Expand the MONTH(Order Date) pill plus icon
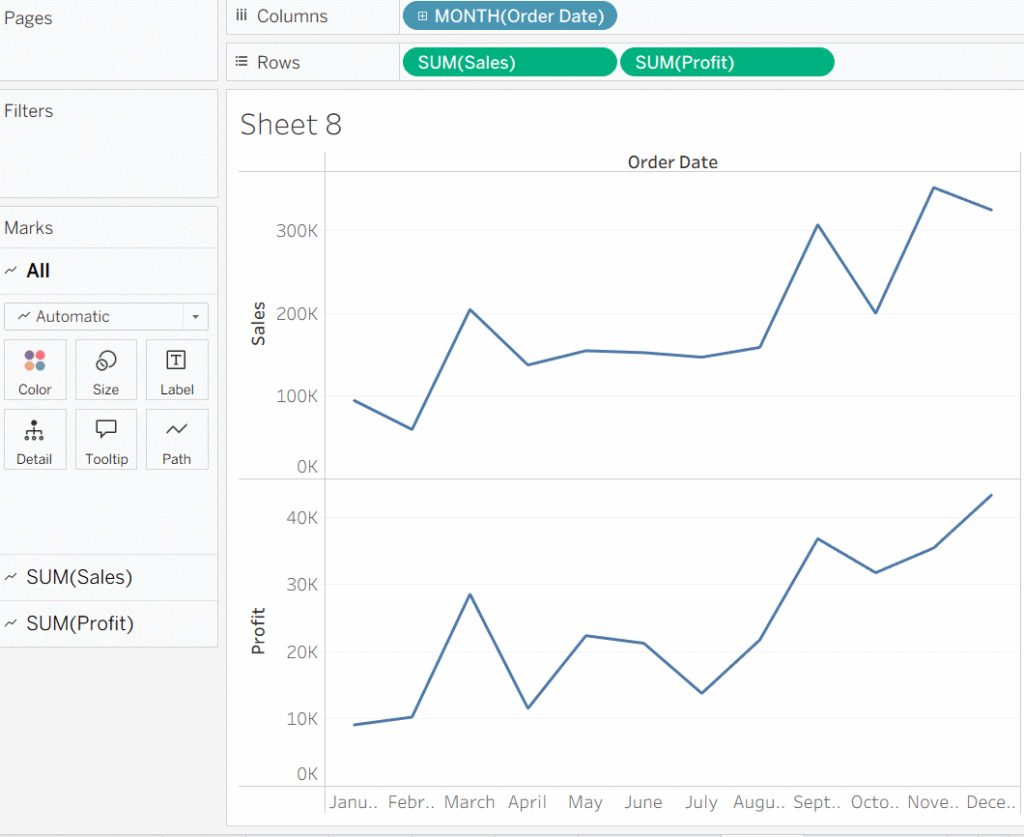1024x837 pixels. pos(422,16)
